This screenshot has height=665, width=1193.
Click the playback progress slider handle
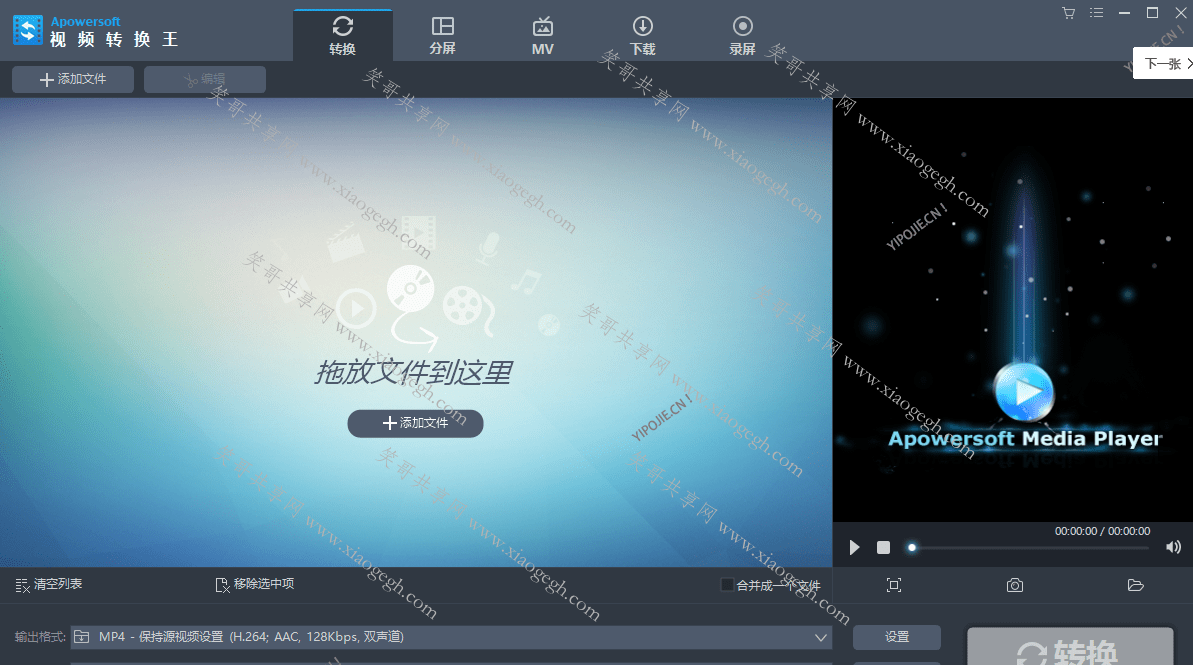[x=911, y=547]
